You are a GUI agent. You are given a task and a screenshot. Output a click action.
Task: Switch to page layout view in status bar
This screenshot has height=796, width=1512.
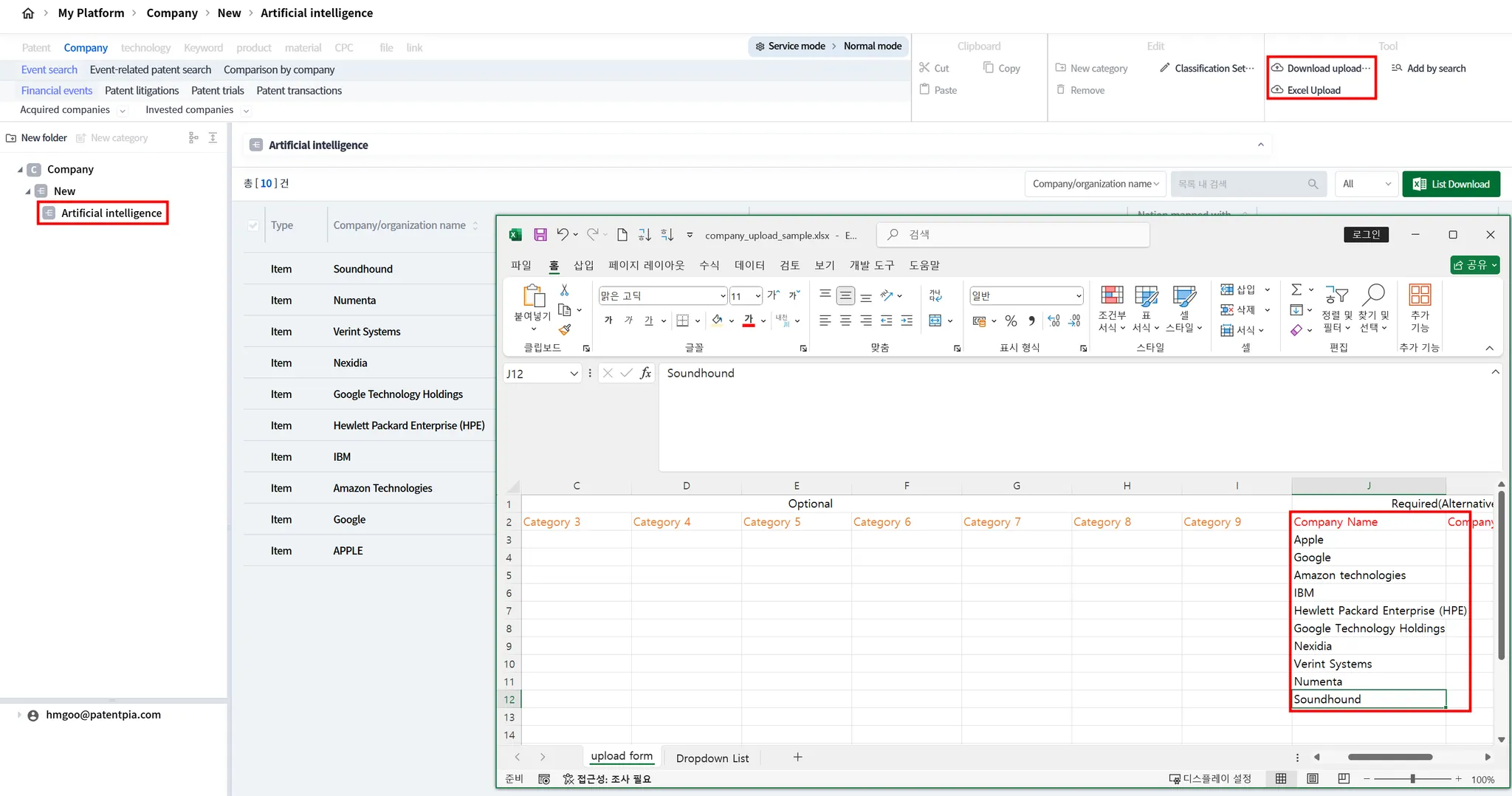1313,779
